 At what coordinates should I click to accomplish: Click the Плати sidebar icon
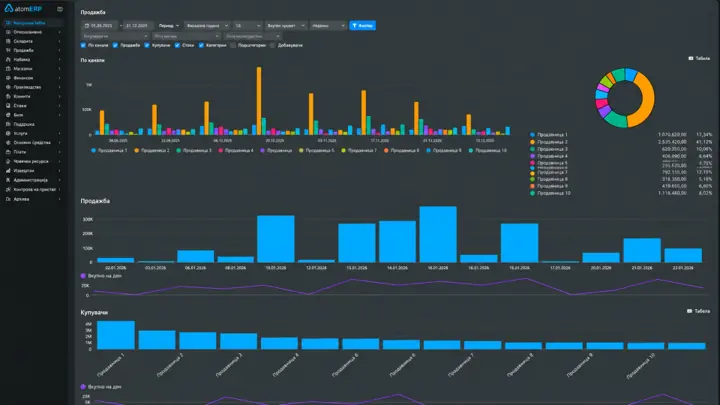click(8, 152)
